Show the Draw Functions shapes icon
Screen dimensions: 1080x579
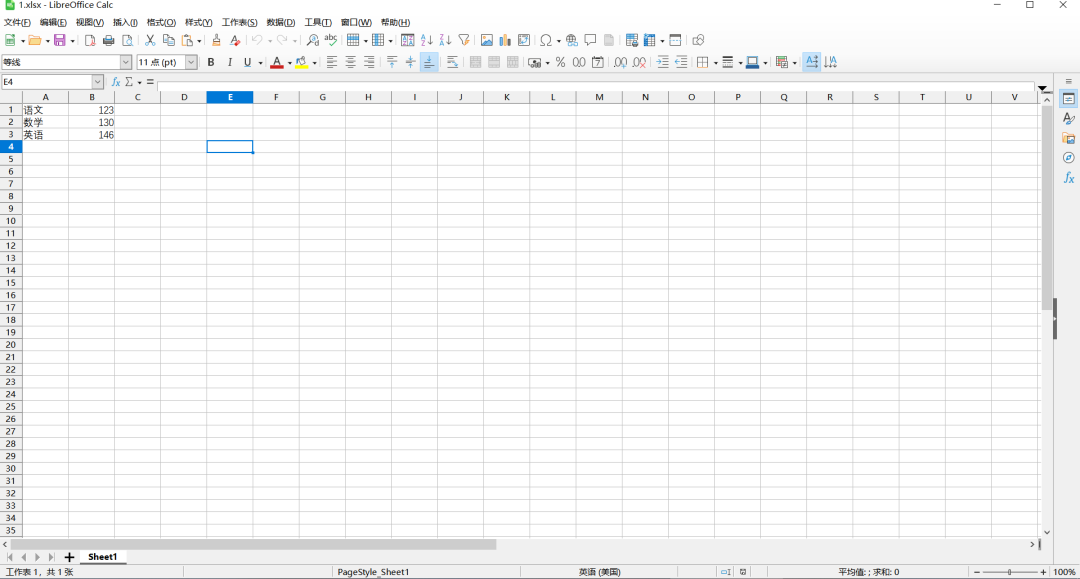(x=698, y=41)
